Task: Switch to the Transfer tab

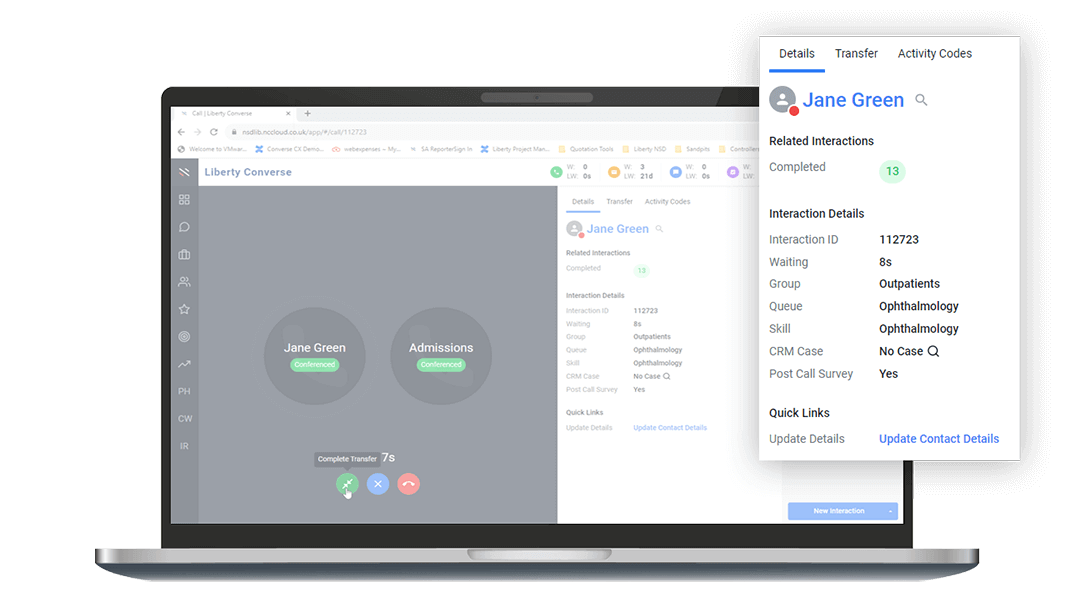Action: [x=856, y=53]
